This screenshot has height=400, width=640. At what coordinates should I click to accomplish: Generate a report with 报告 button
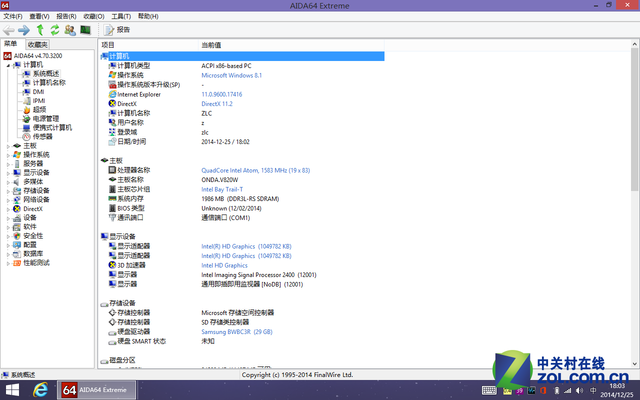117,30
